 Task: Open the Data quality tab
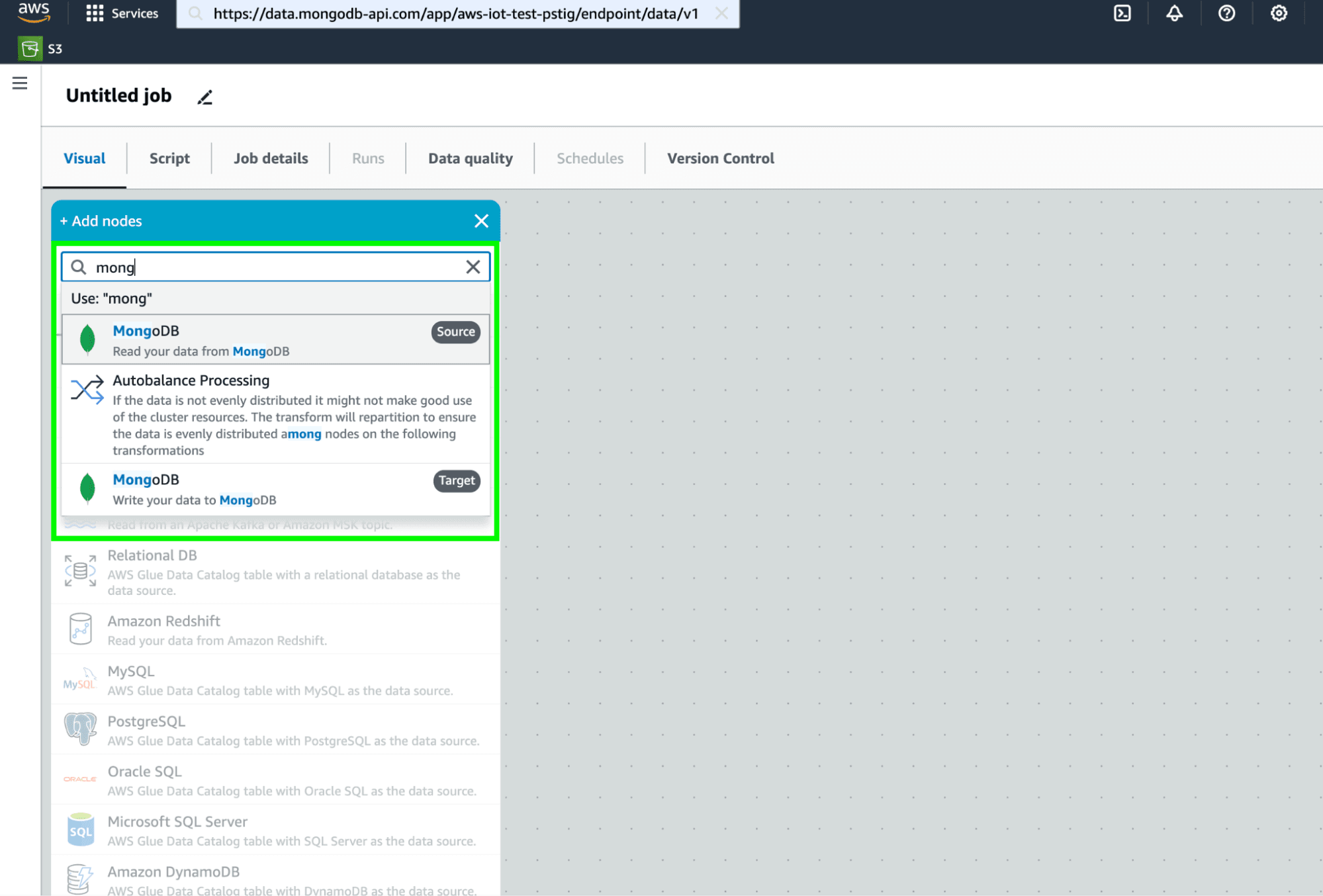click(470, 159)
